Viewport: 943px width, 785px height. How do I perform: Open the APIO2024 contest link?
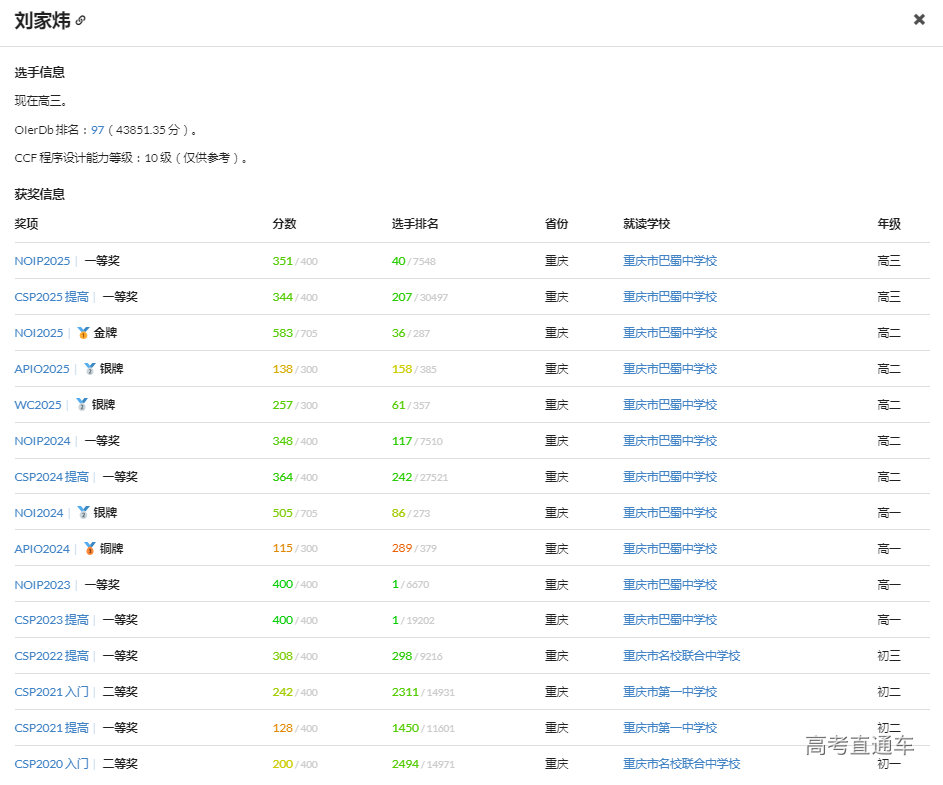click(x=42, y=548)
